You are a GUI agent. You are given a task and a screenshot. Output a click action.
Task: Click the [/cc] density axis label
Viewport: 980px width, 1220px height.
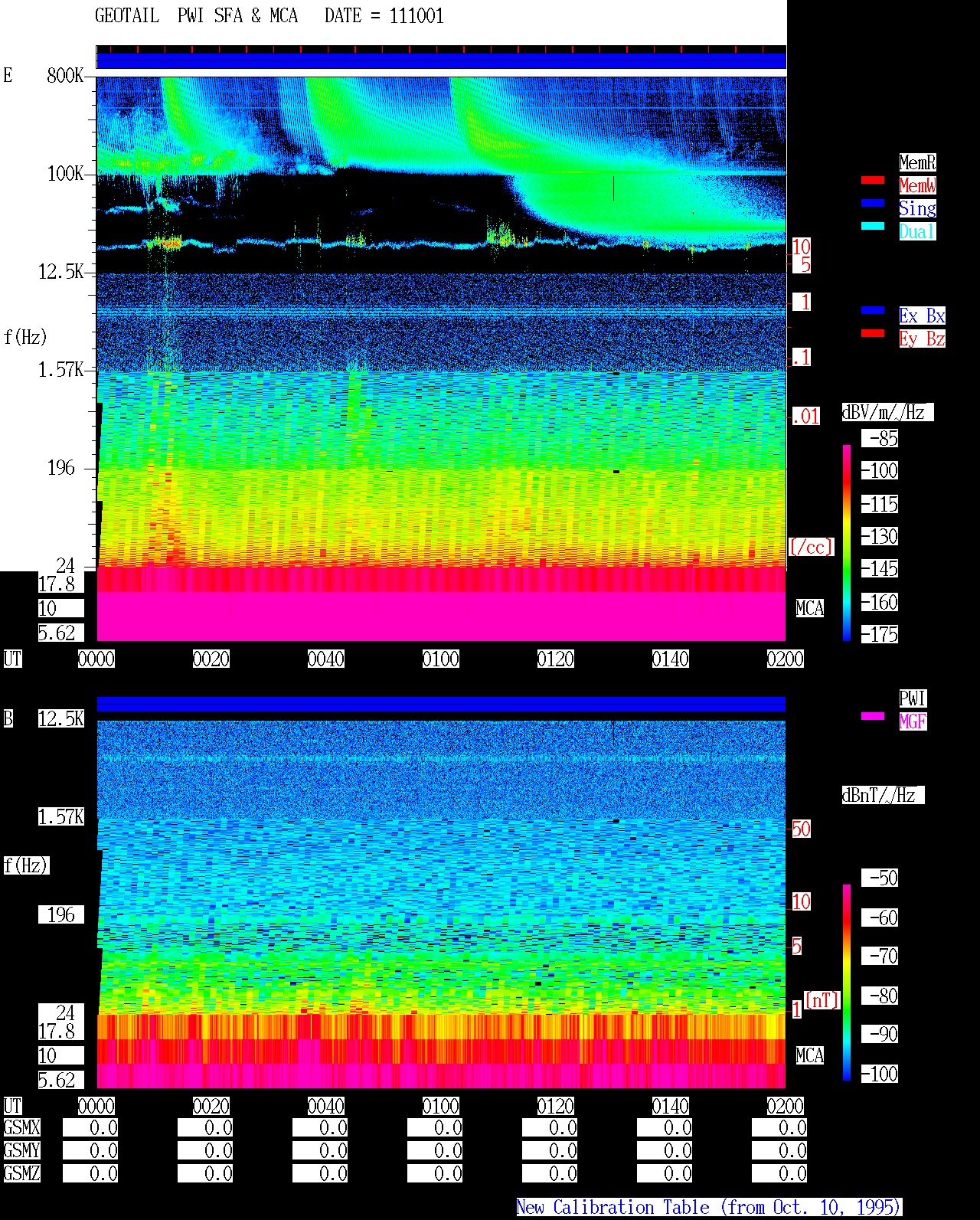(x=811, y=547)
